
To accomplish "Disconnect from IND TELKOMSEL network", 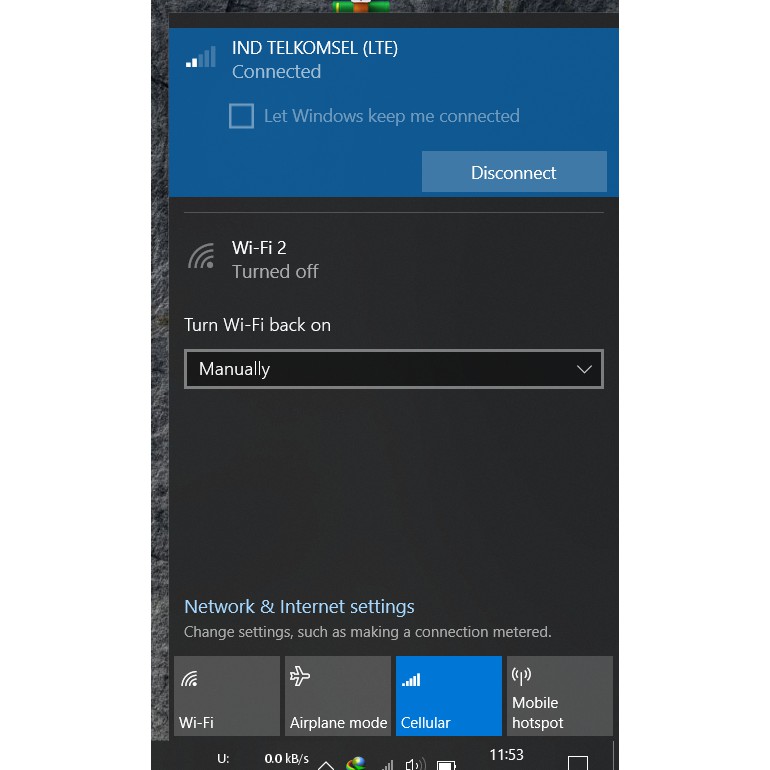I will [x=514, y=172].
